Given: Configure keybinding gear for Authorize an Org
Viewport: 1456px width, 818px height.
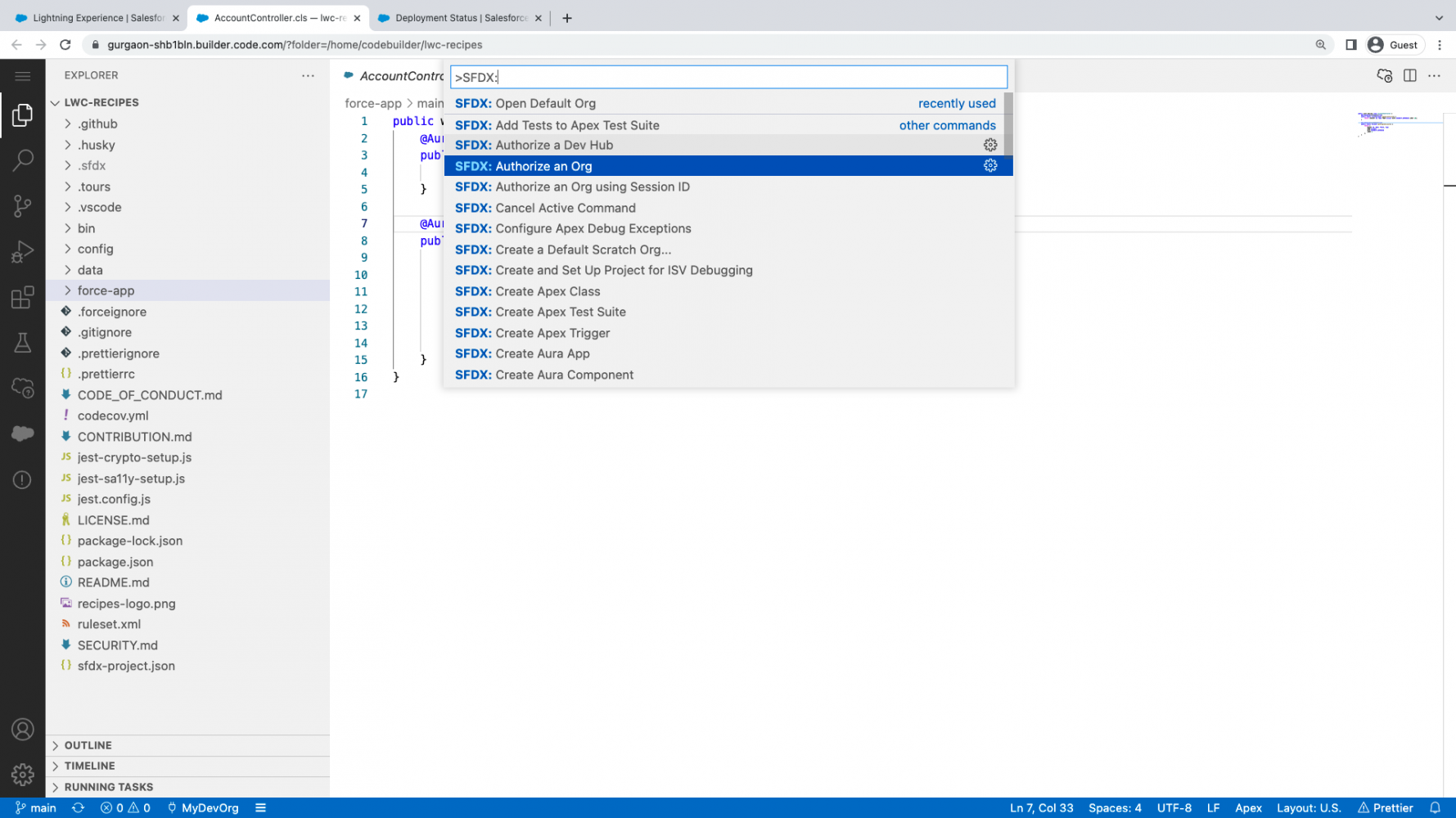Looking at the screenshot, I should (x=990, y=166).
